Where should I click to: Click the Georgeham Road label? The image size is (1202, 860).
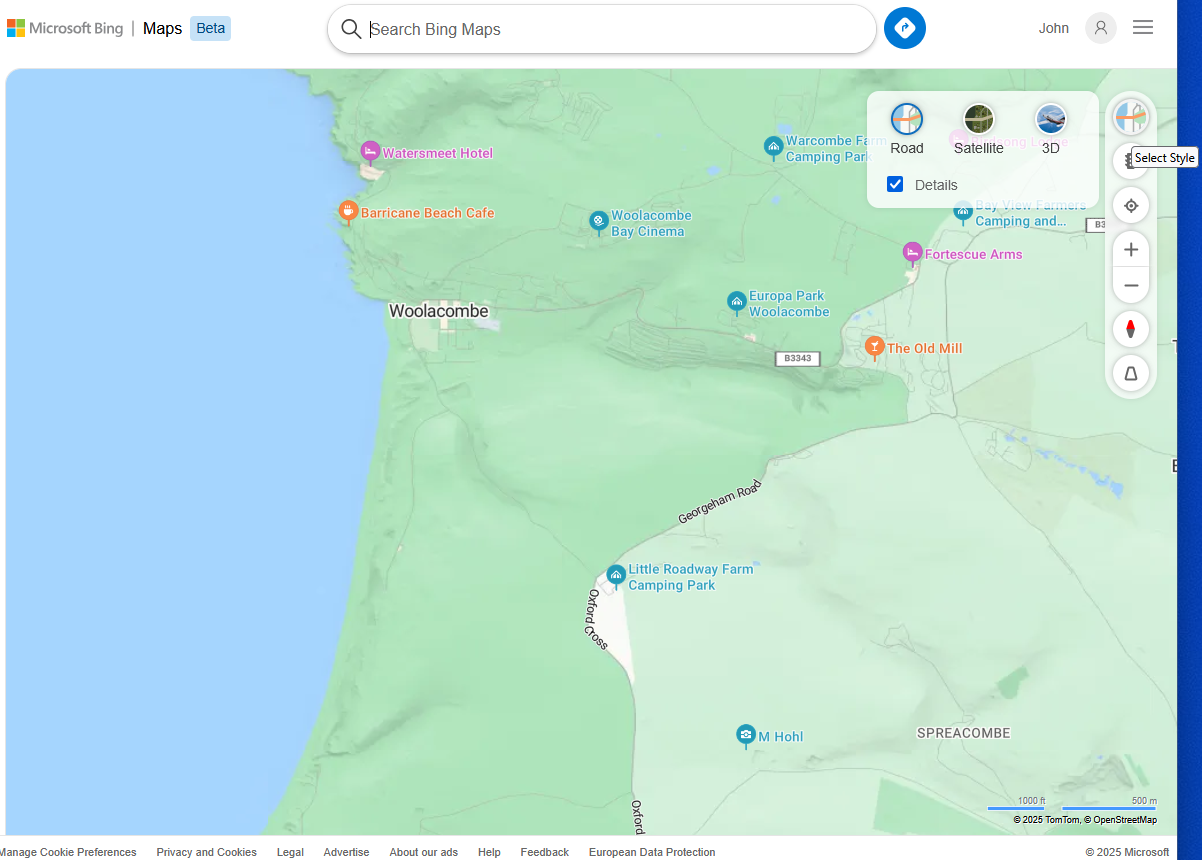(x=720, y=502)
